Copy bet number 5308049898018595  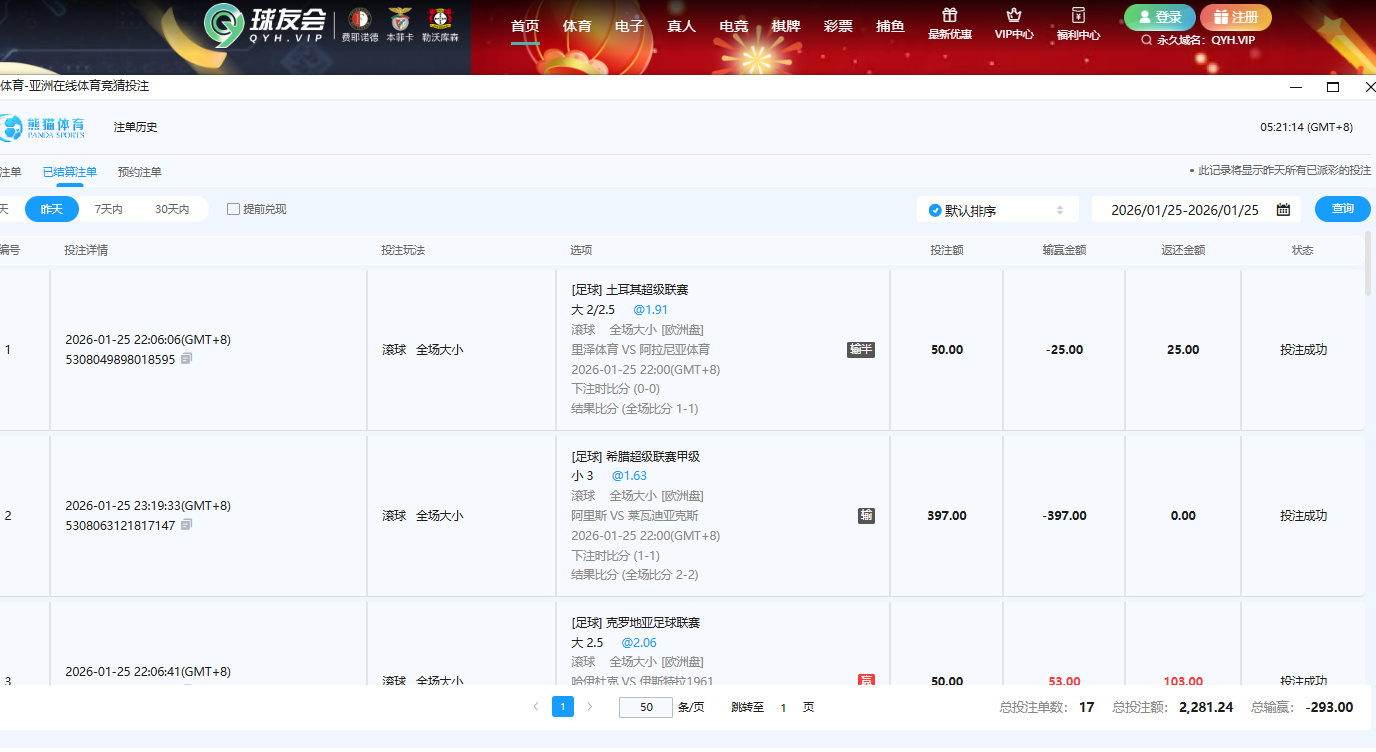187,359
